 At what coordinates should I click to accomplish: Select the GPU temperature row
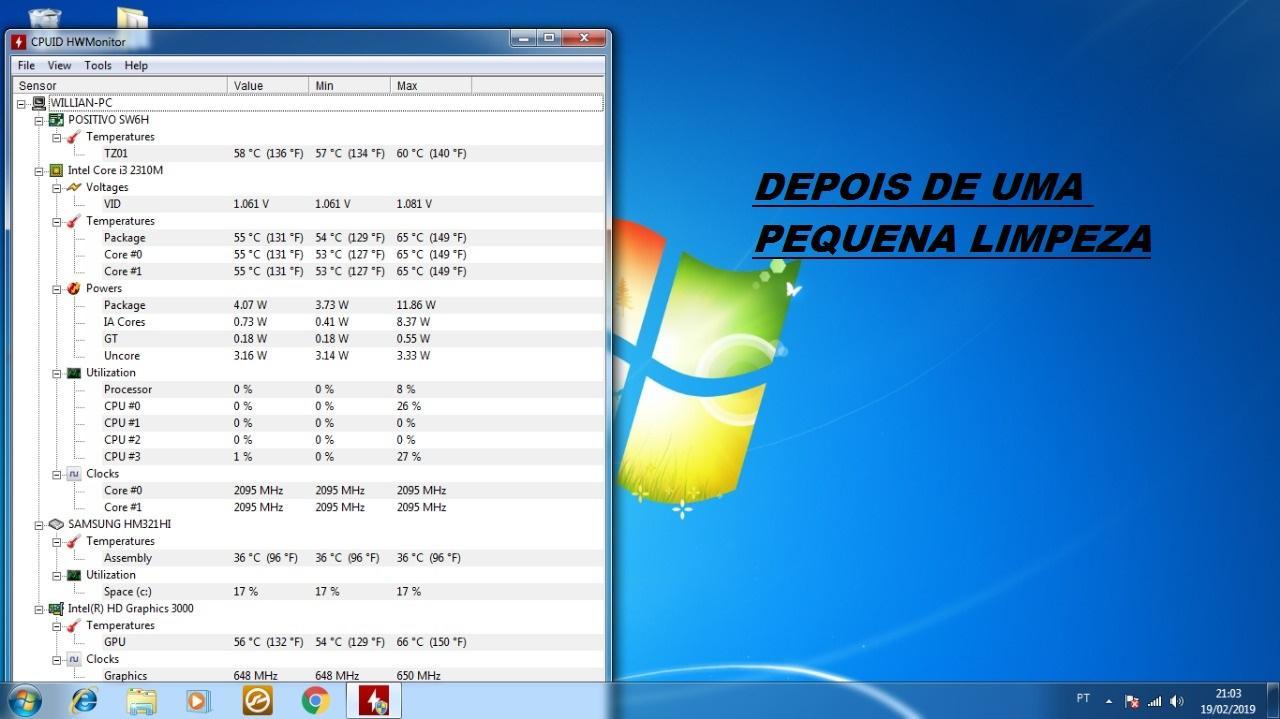[x=308, y=642]
